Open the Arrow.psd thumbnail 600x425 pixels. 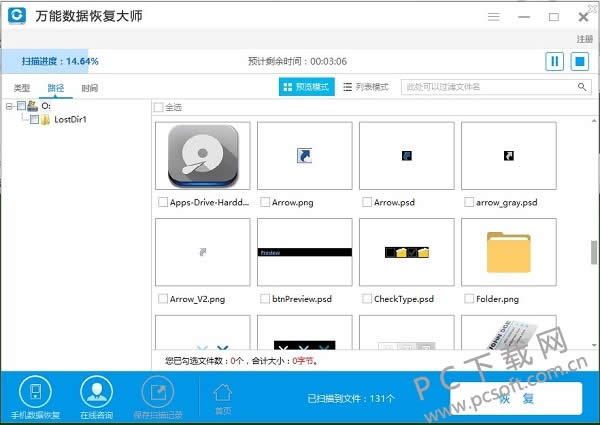pos(407,156)
